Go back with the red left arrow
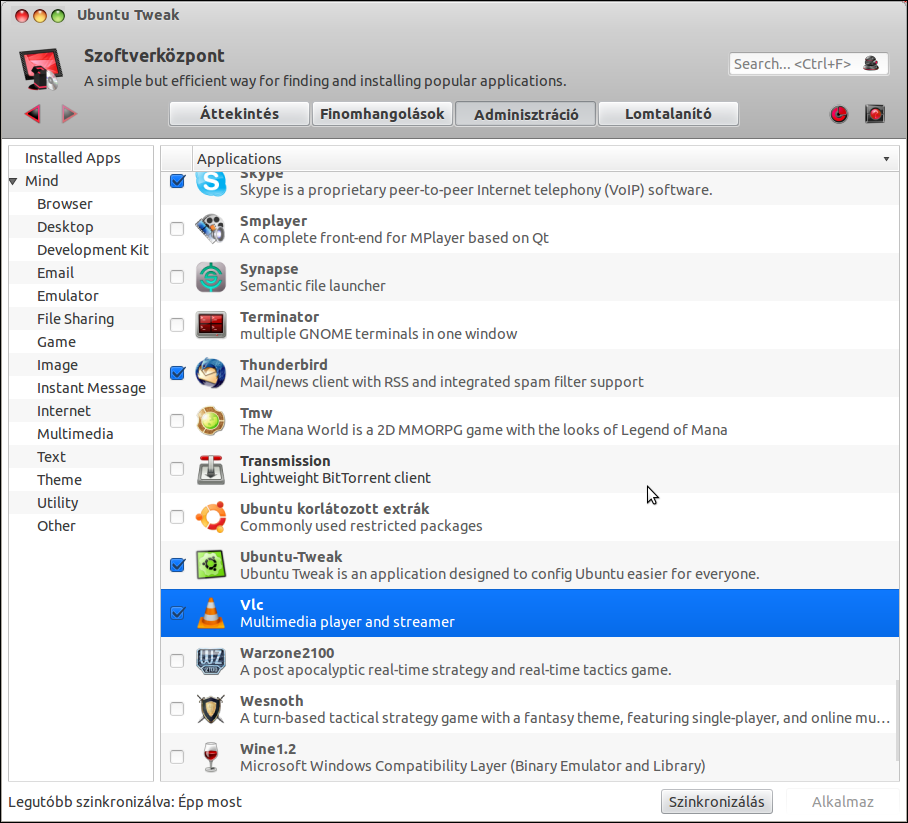The width and height of the screenshot is (908, 823). tap(33, 114)
